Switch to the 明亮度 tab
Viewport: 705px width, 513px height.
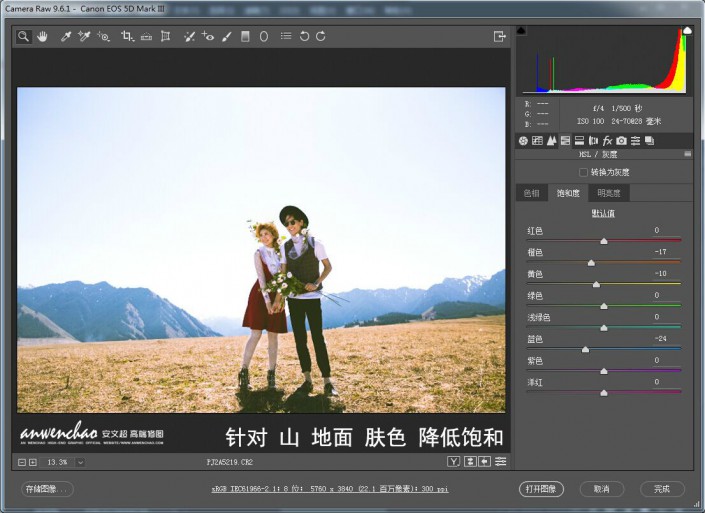609,193
